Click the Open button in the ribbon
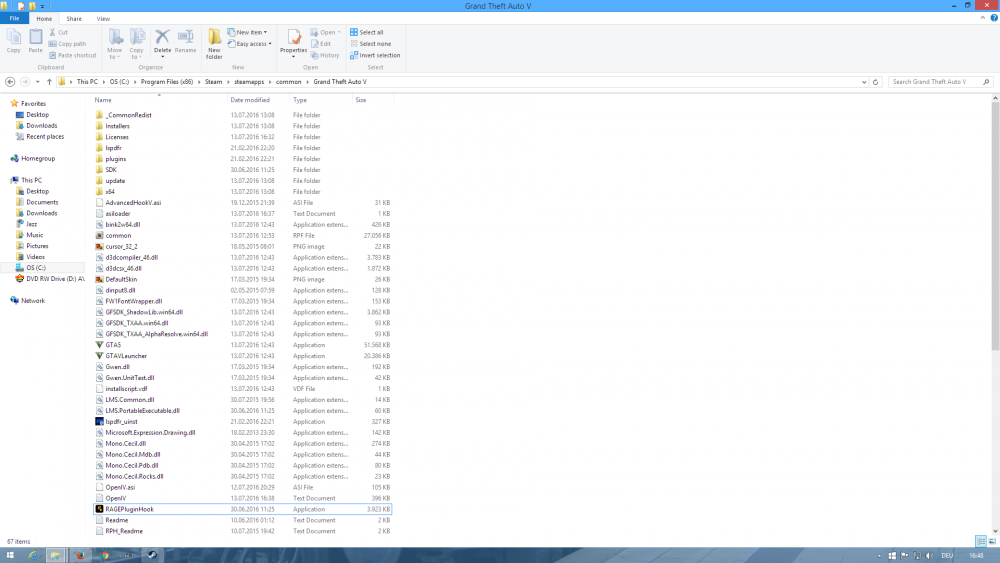The image size is (1000, 563). point(326,33)
